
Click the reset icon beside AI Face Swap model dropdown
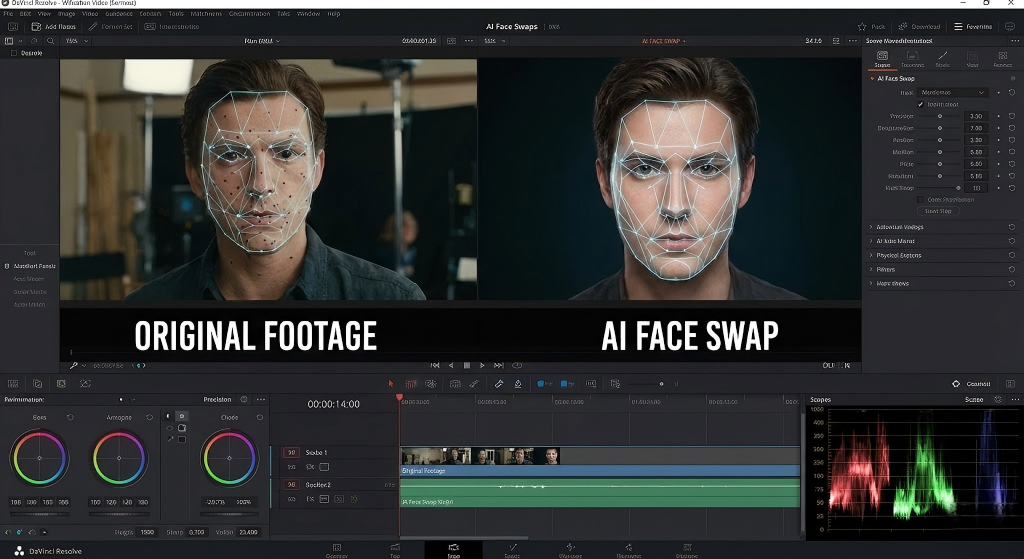tap(1012, 92)
